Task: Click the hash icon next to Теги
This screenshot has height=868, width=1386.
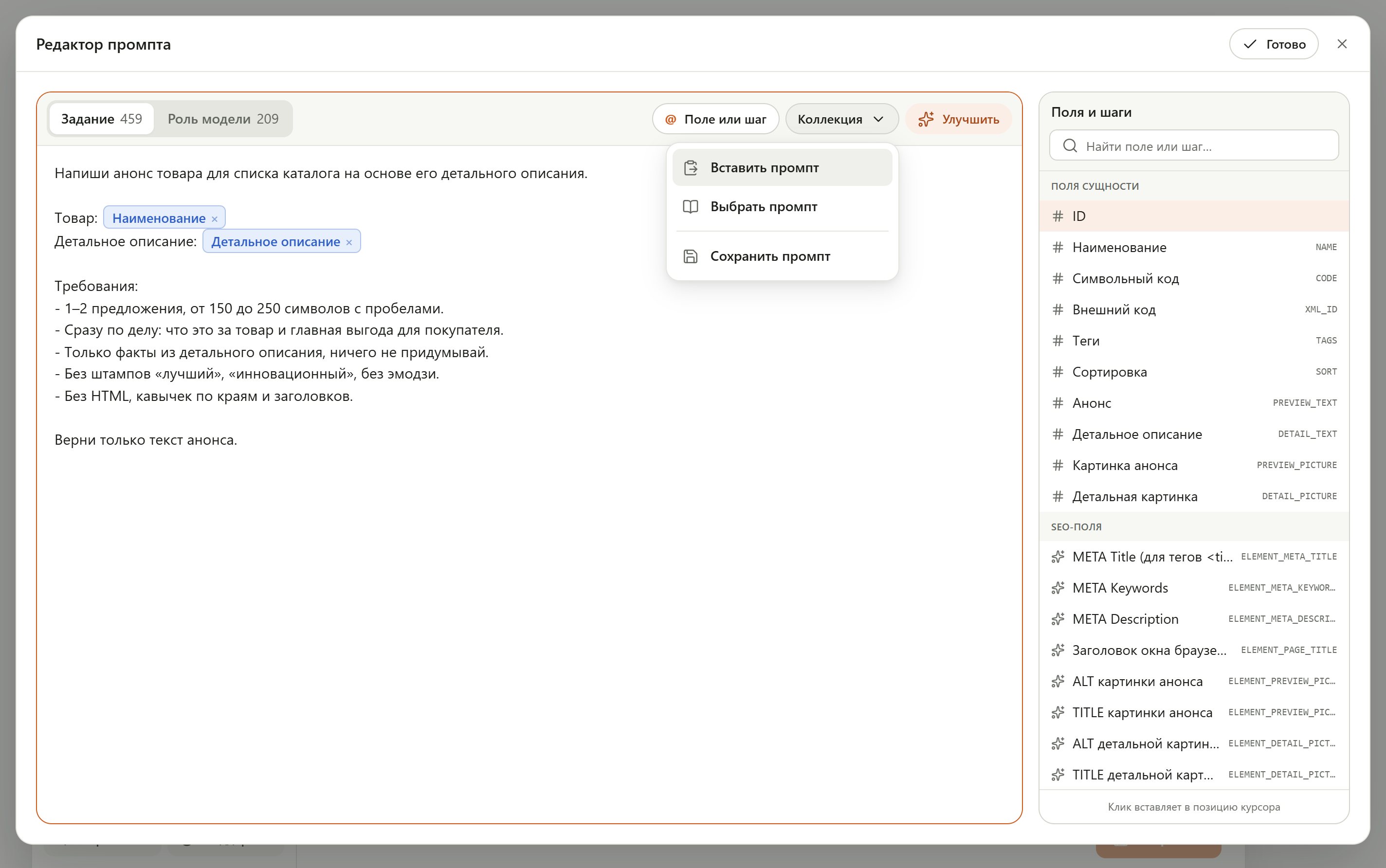Action: (x=1058, y=341)
